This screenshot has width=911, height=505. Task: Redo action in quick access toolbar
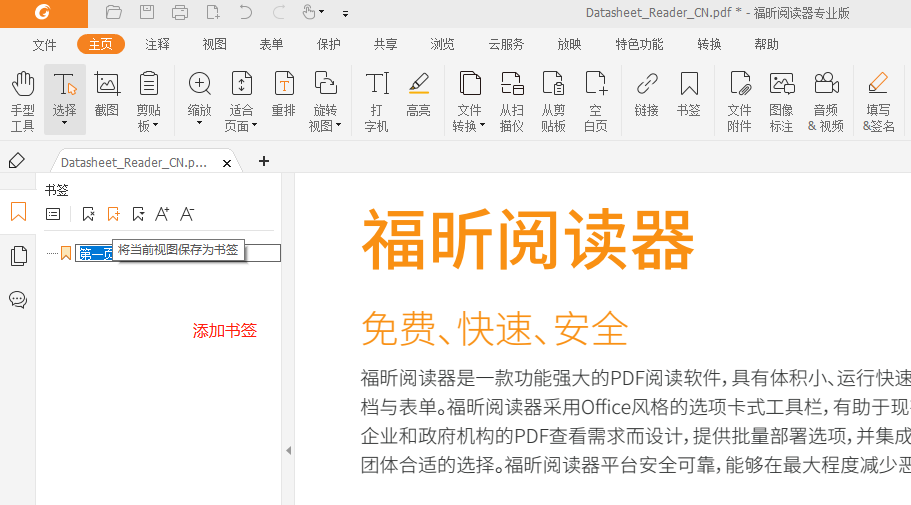click(279, 12)
